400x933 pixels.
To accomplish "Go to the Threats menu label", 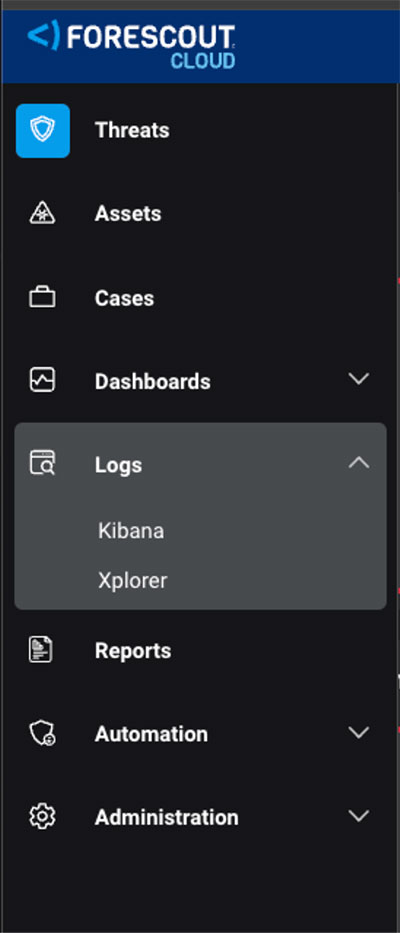I will (132, 130).
